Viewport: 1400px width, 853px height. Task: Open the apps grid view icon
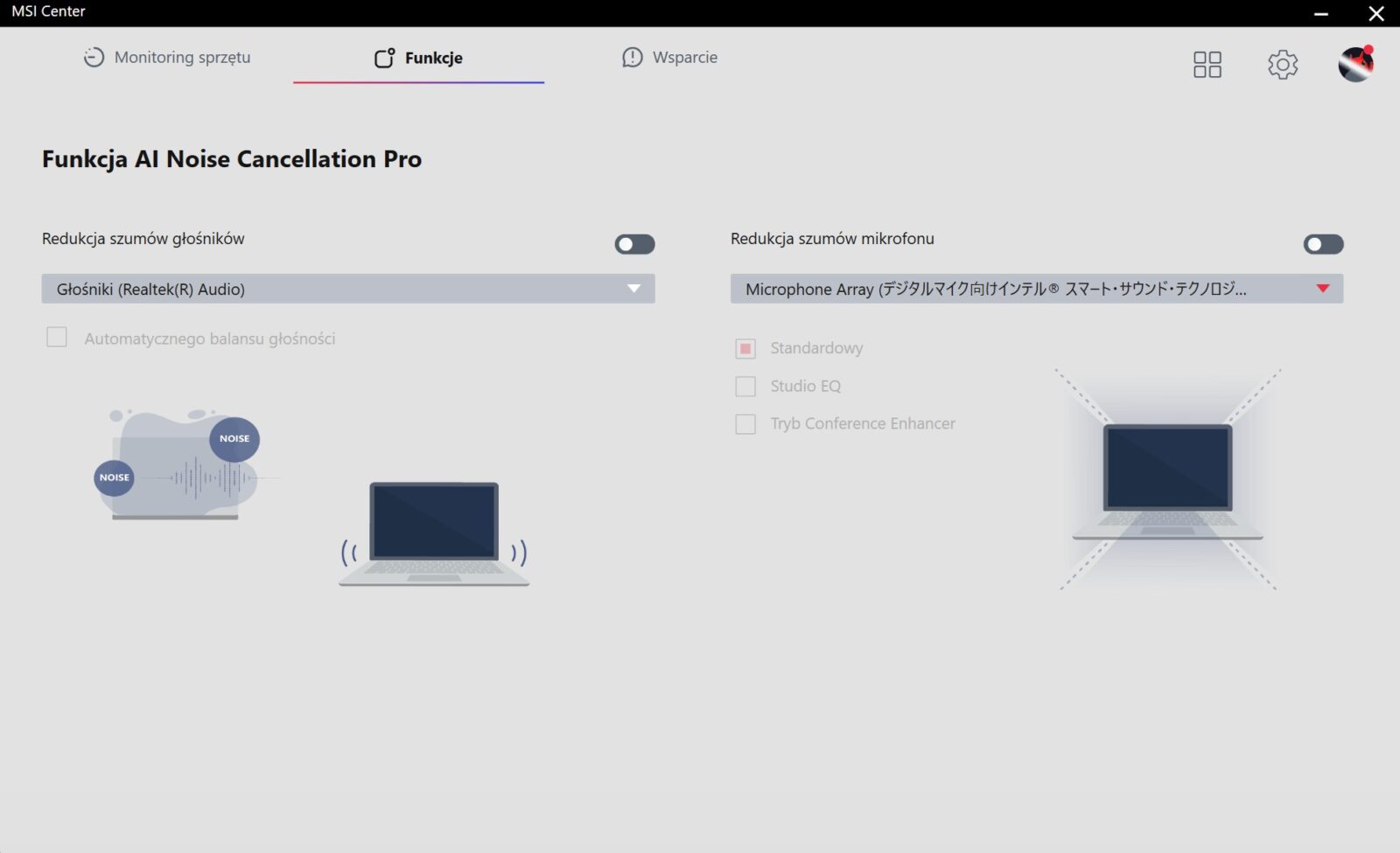click(1207, 64)
